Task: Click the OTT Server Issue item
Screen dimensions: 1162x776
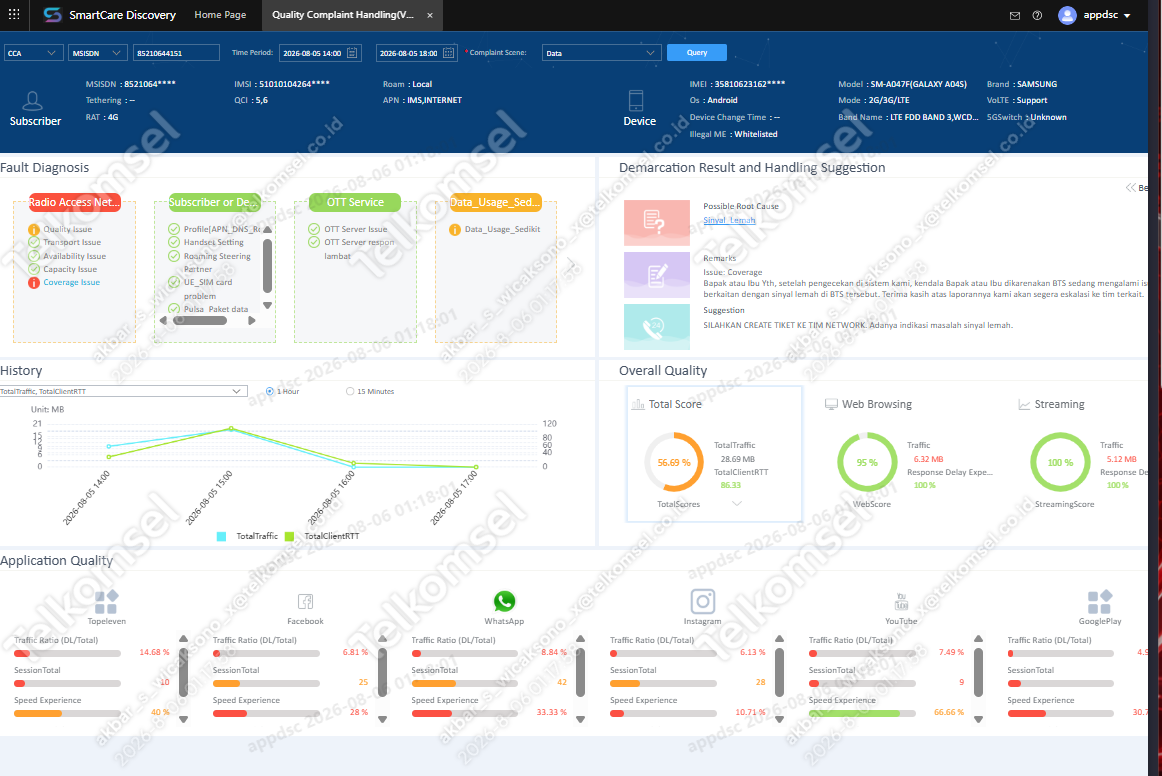Action: (356, 229)
